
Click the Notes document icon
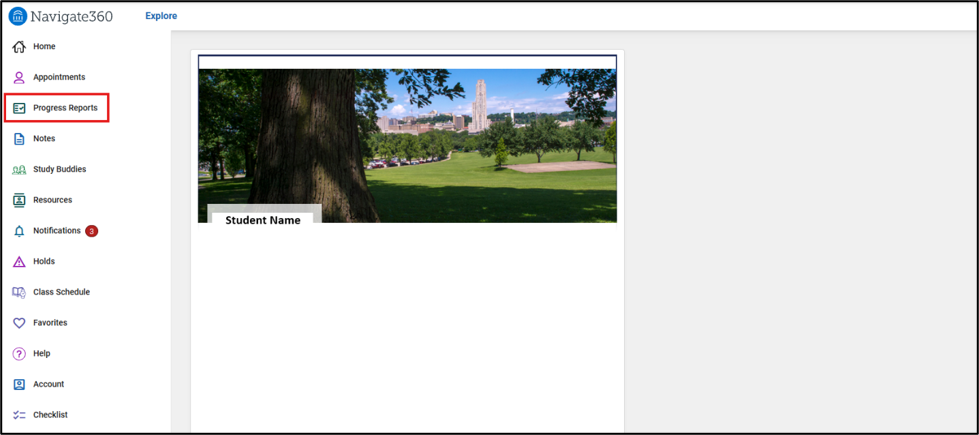point(19,139)
